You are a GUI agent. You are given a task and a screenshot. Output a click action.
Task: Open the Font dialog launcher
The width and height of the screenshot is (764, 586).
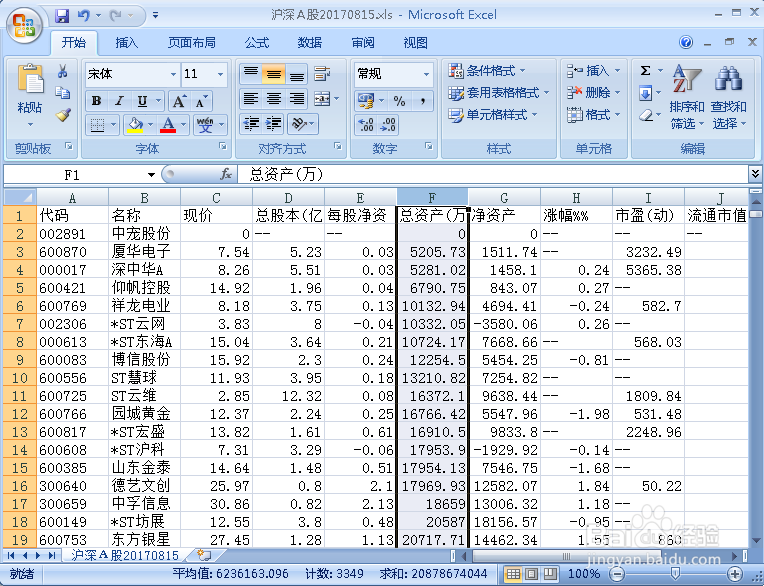pos(222,146)
